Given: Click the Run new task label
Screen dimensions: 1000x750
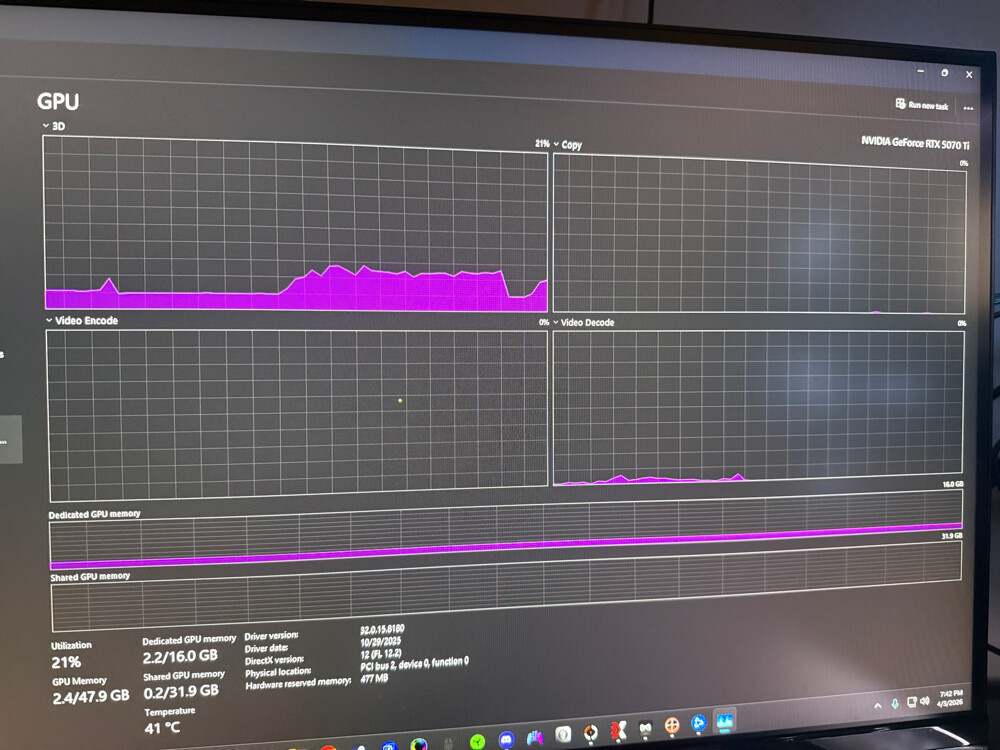Looking at the screenshot, I should (x=928, y=106).
